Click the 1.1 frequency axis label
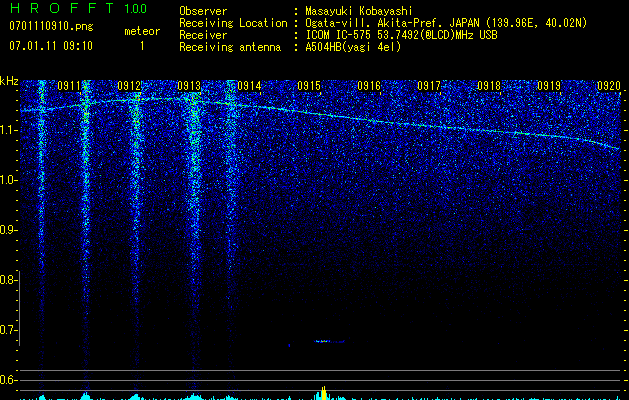This screenshot has width=629, height=400. coord(8,130)
